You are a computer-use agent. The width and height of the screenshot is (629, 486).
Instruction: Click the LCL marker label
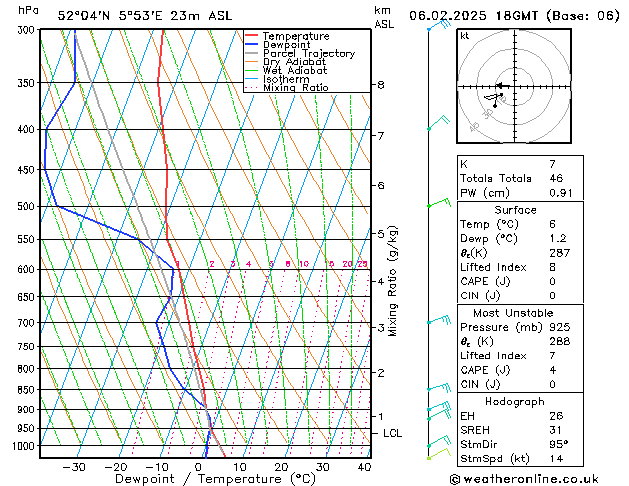pos(392,433)
